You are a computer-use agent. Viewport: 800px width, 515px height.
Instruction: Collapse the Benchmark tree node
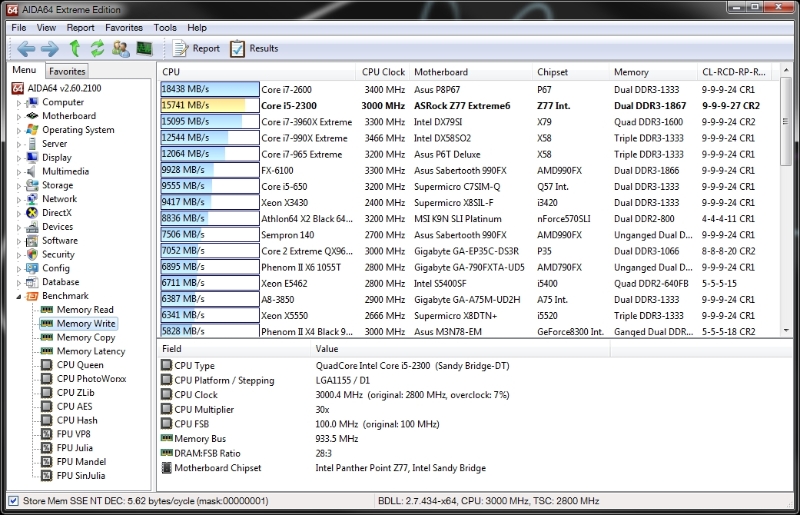(x=19, y=296)
